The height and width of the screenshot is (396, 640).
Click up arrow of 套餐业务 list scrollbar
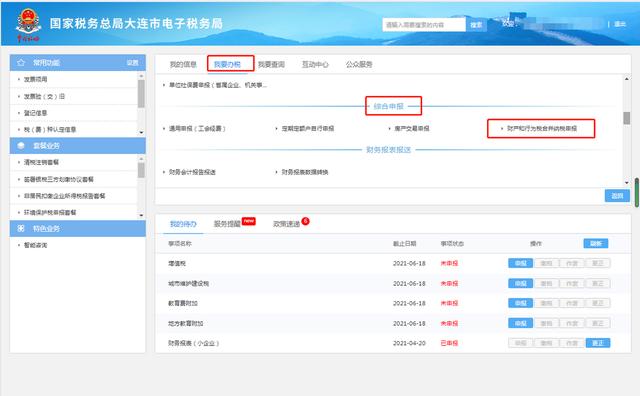point(141,159)
